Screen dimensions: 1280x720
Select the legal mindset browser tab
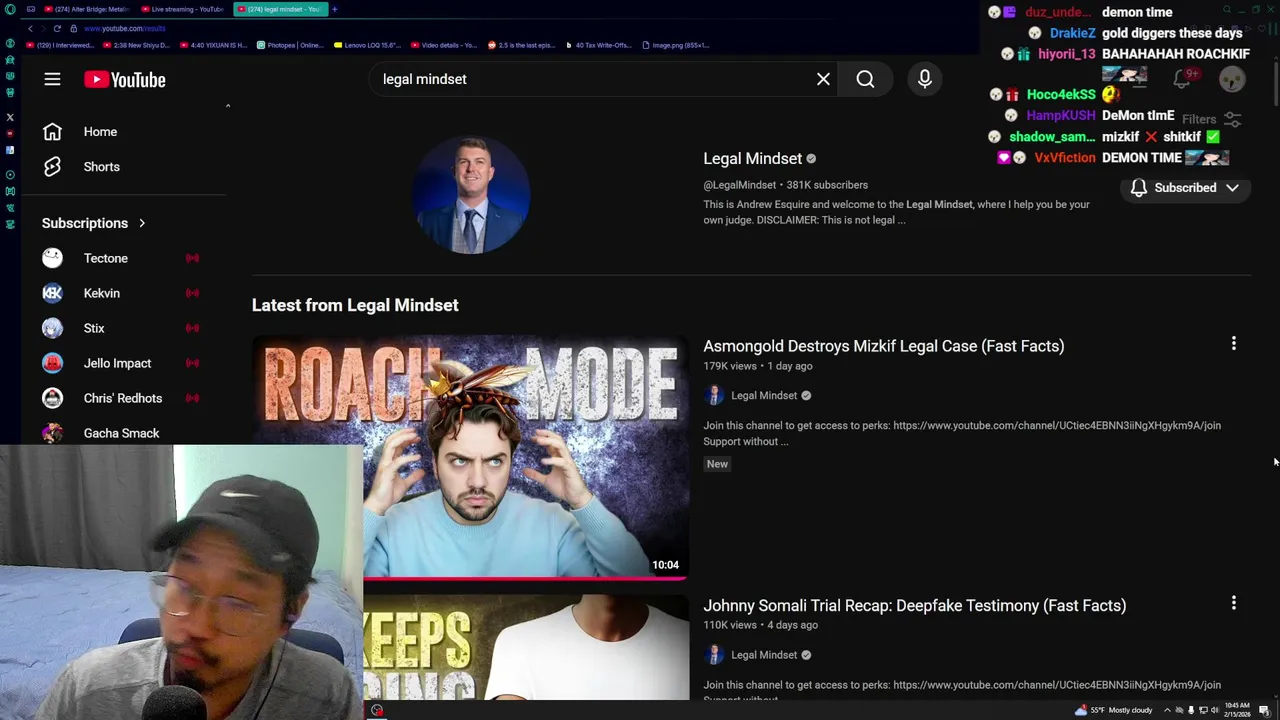(280, 9)
